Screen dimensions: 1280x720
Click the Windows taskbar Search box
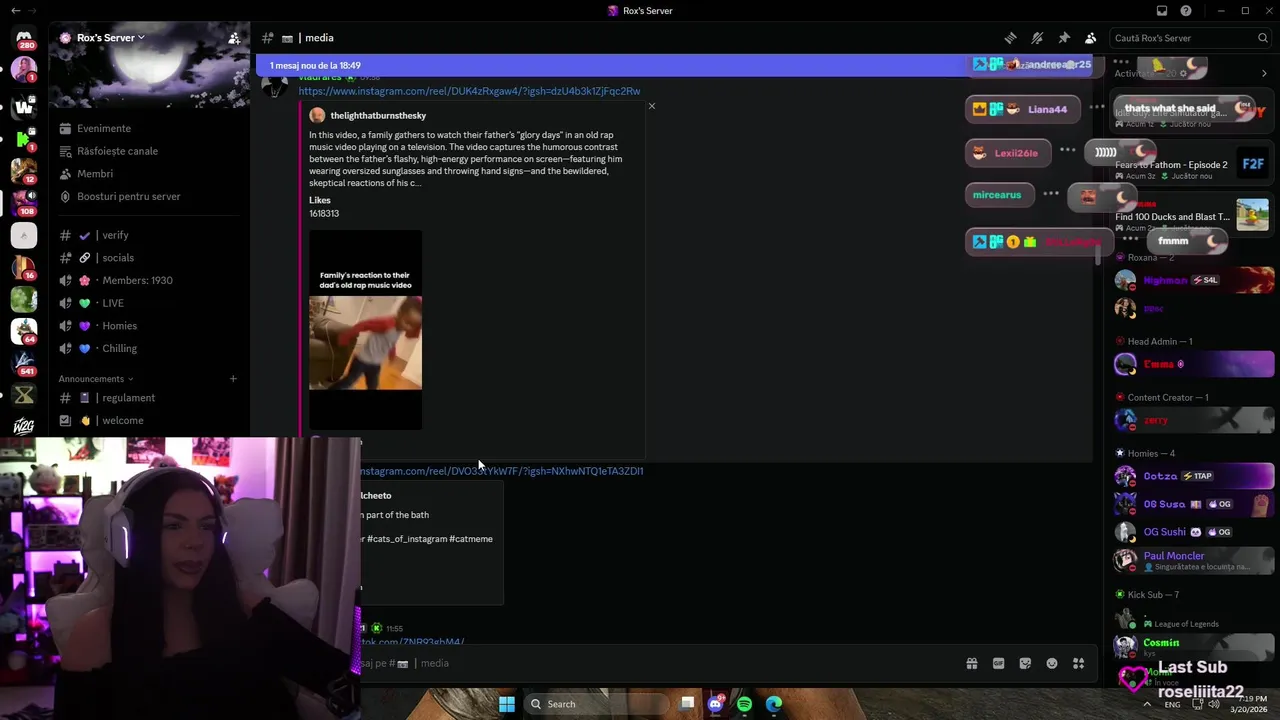[598, 704]
